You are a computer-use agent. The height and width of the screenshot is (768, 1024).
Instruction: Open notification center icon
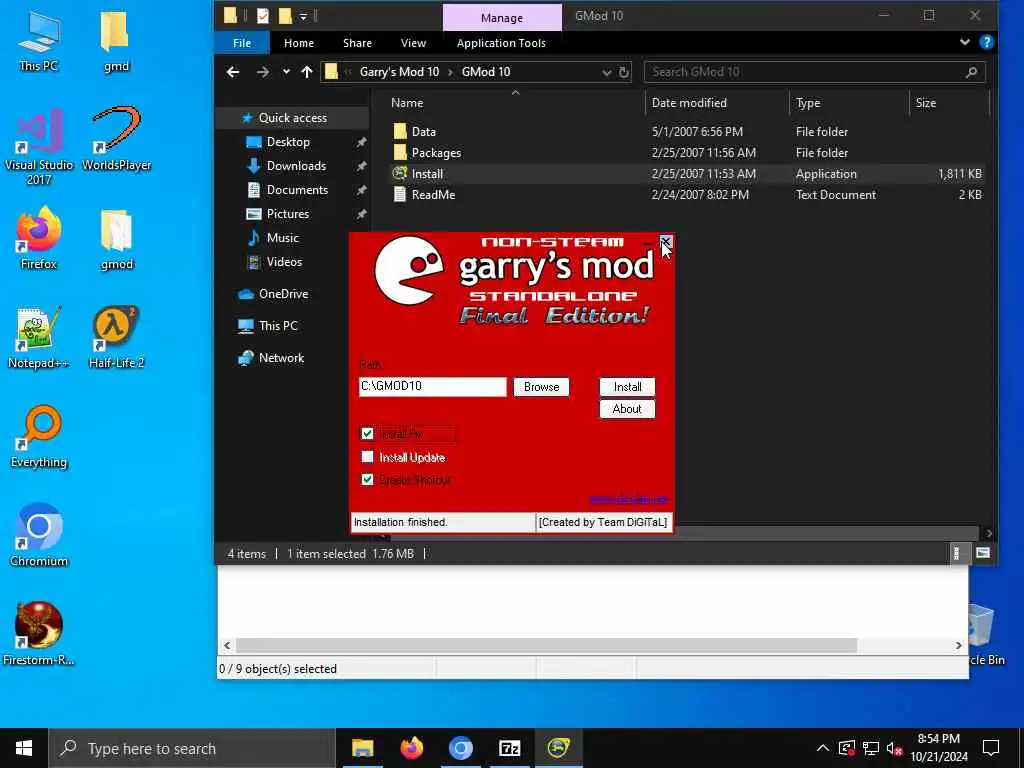click(x=991, y=748)
